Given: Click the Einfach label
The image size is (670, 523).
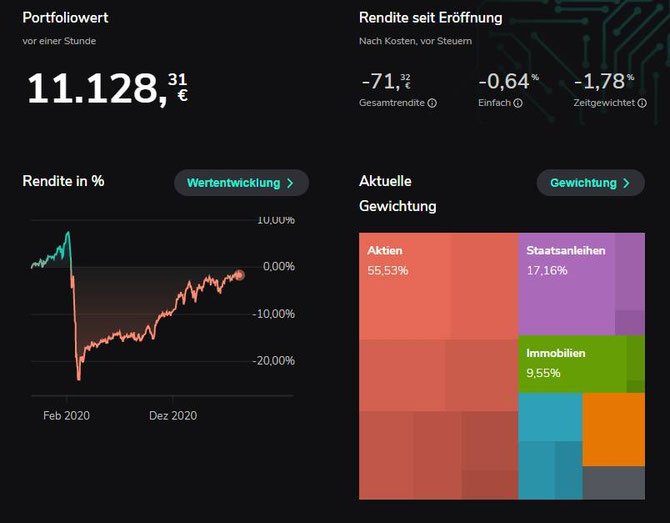Looking at the screenshot, I should pos(494,103).
